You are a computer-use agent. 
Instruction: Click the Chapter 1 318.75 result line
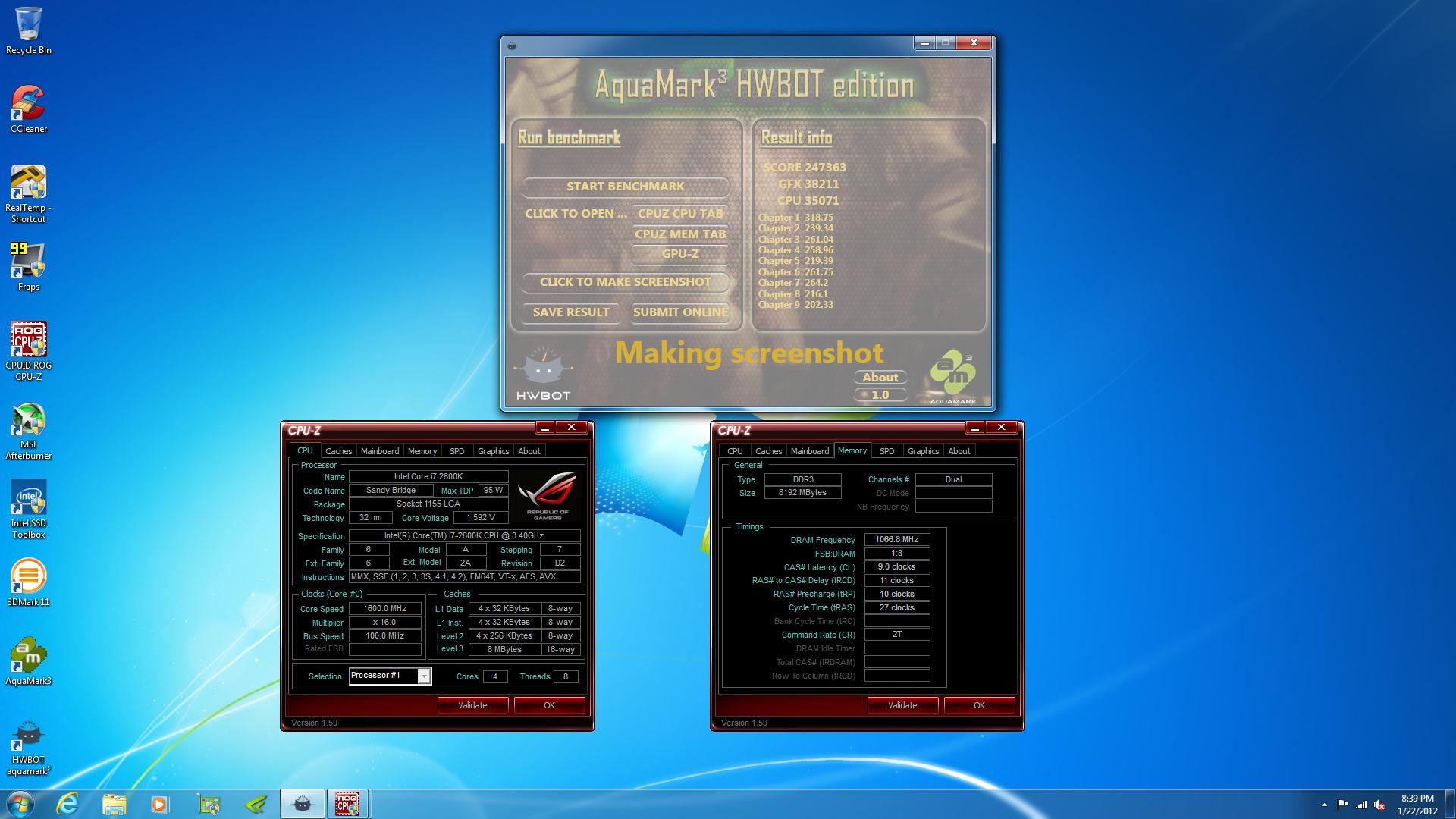point(795,218)
